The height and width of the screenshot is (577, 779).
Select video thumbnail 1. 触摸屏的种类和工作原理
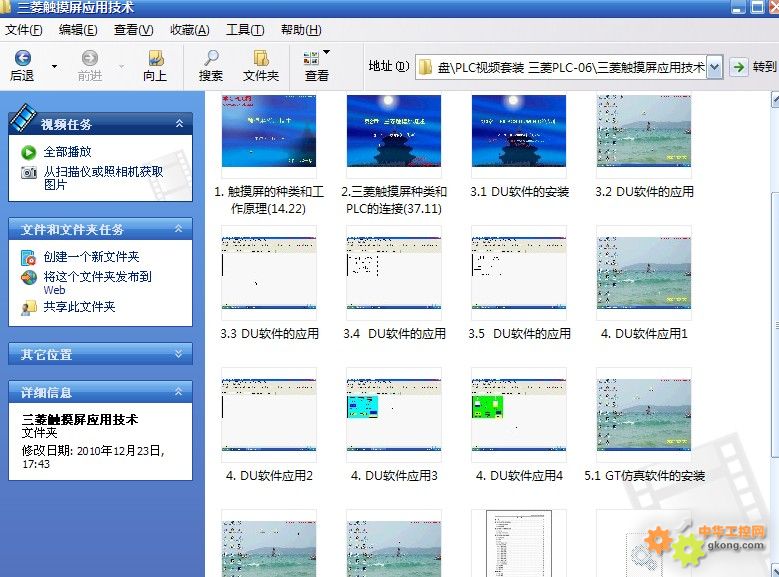pos(269,131)
